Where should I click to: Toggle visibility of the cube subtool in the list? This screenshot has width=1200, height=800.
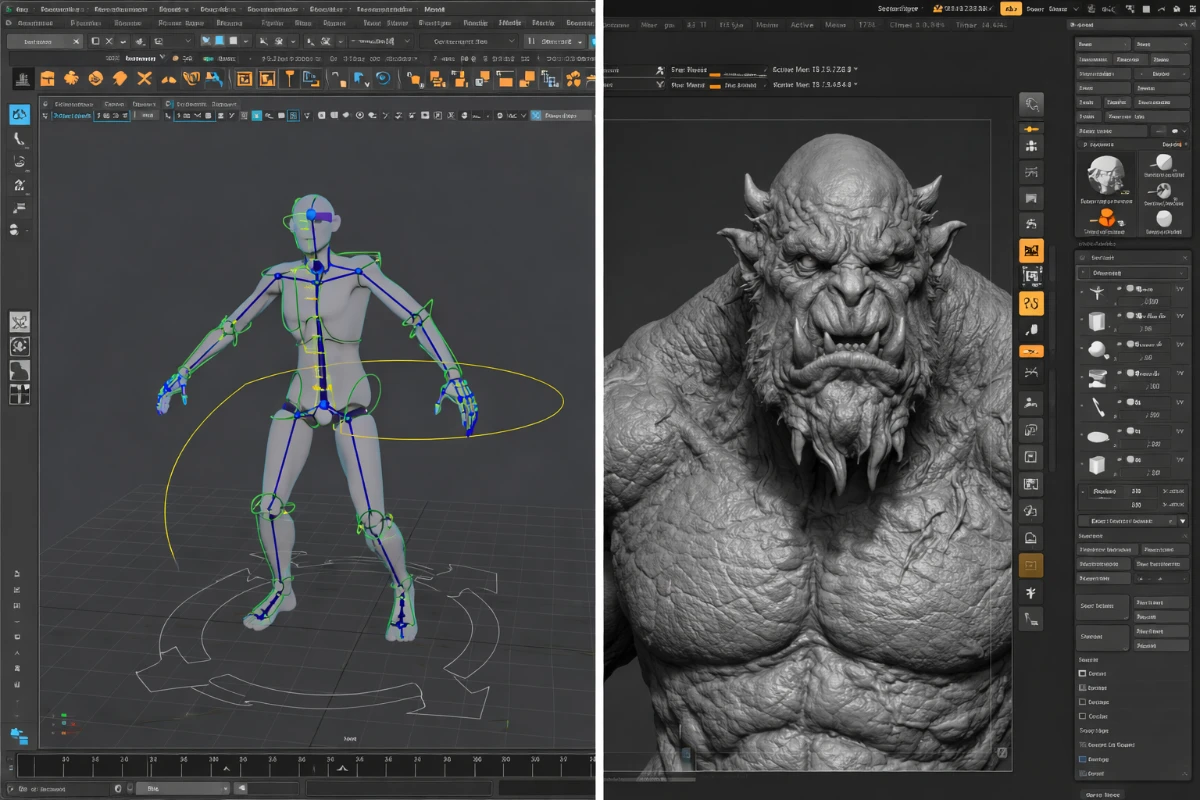pyautogui.click(x=1119, y=316)
